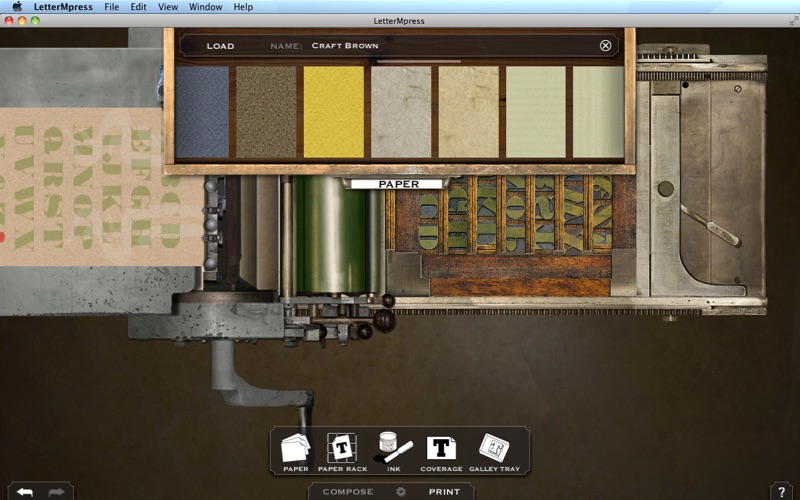
Task: Click the redo arrow icon
Action: coord(56,491)
